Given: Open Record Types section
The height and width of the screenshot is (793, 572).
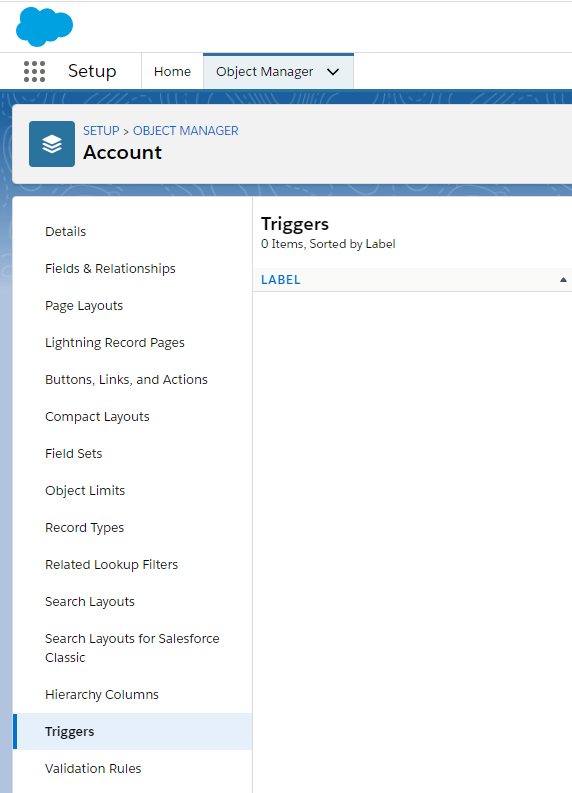Looking at the screenshot, I should (x=84, y=527).
